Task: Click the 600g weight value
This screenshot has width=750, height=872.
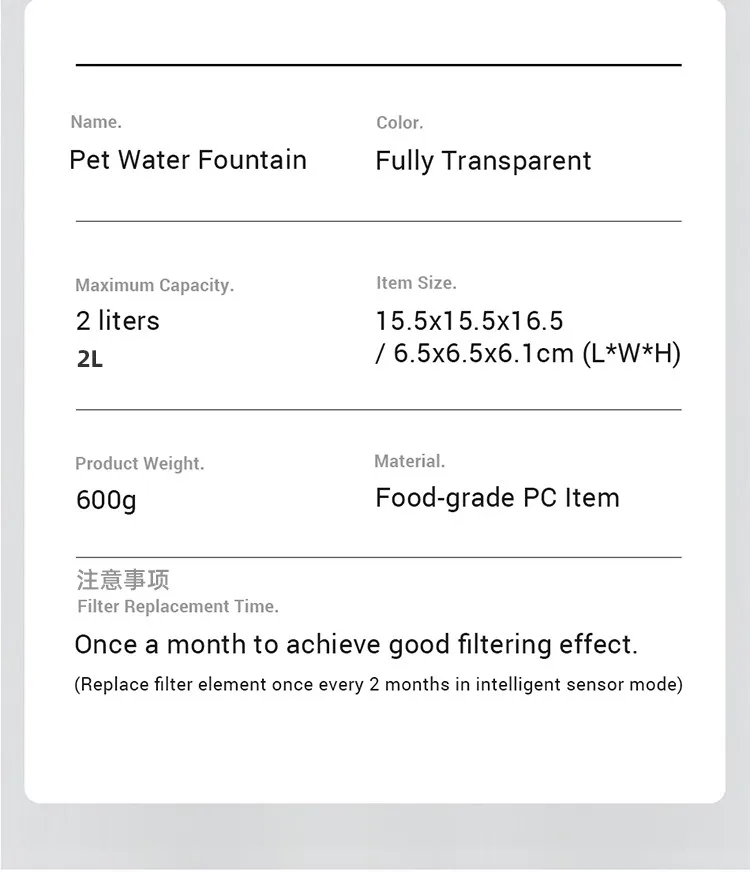Action: tap(106, 500)
